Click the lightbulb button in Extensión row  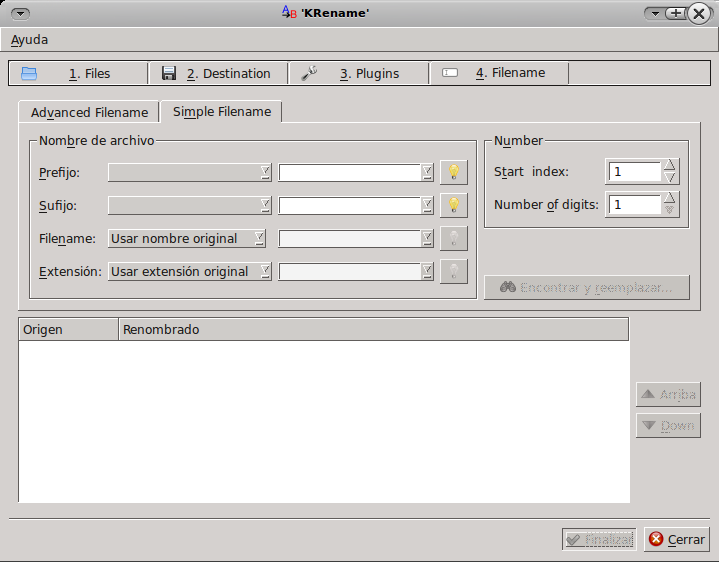point(454,271)
